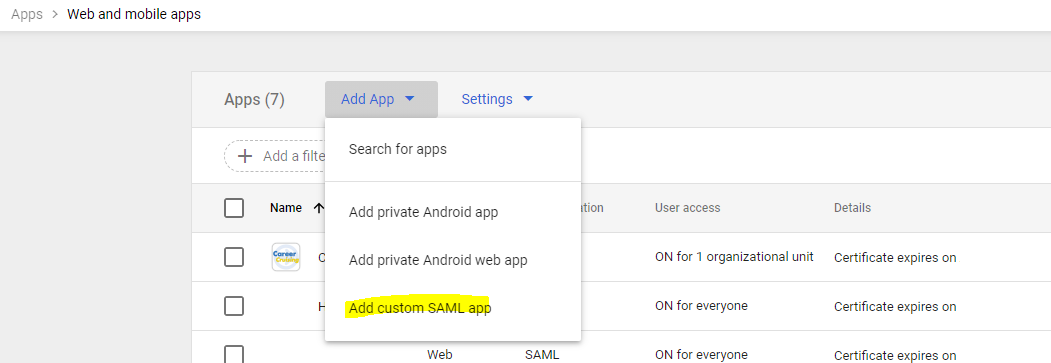
Task: Click the Add App dropdown arrow
Action: click(410, 99)
